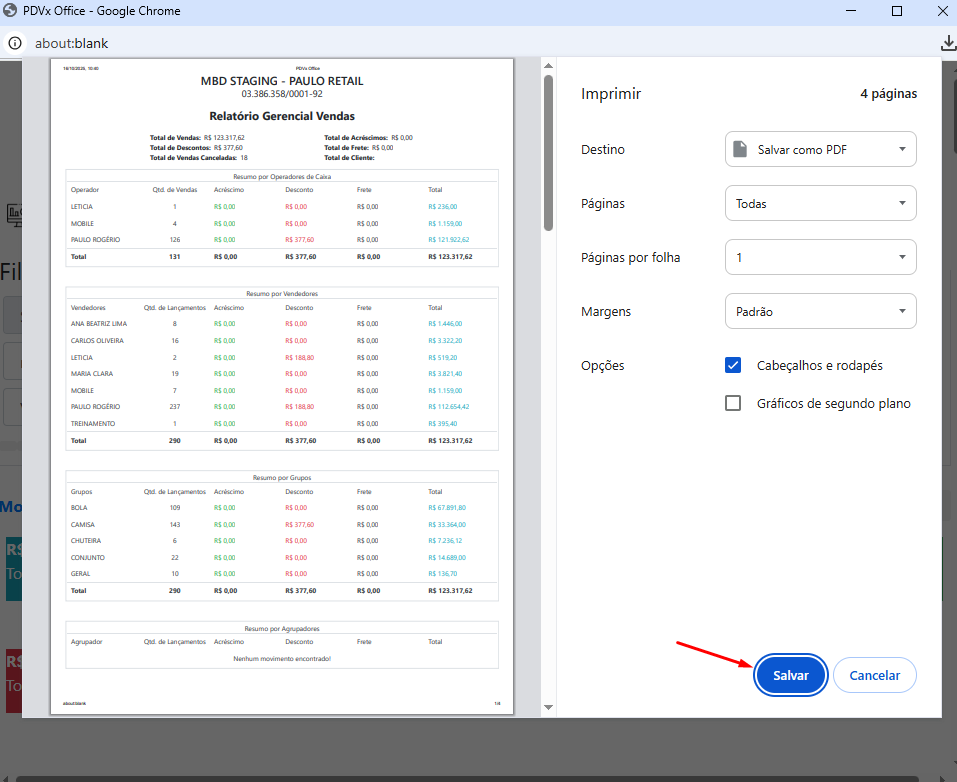The image size is (957, 782).
Task: Click the print preview vertical scrollbar thumb
Action: [548, 150]
